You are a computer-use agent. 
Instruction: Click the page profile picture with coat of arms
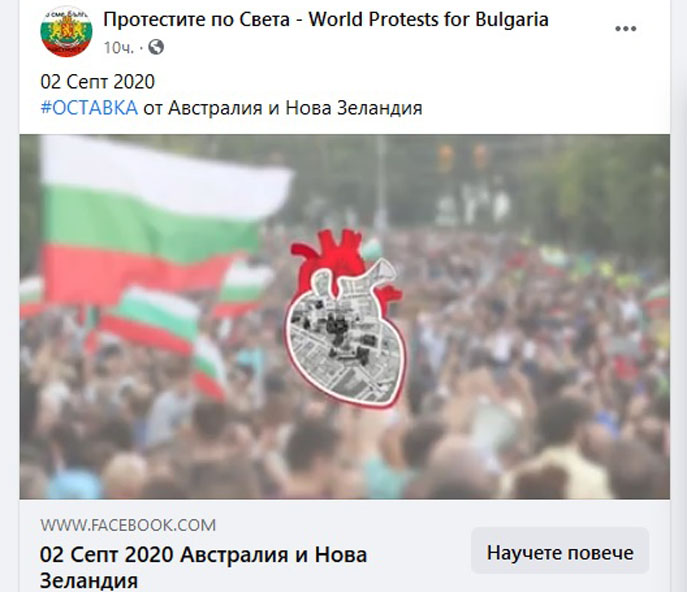click(66, 32)
